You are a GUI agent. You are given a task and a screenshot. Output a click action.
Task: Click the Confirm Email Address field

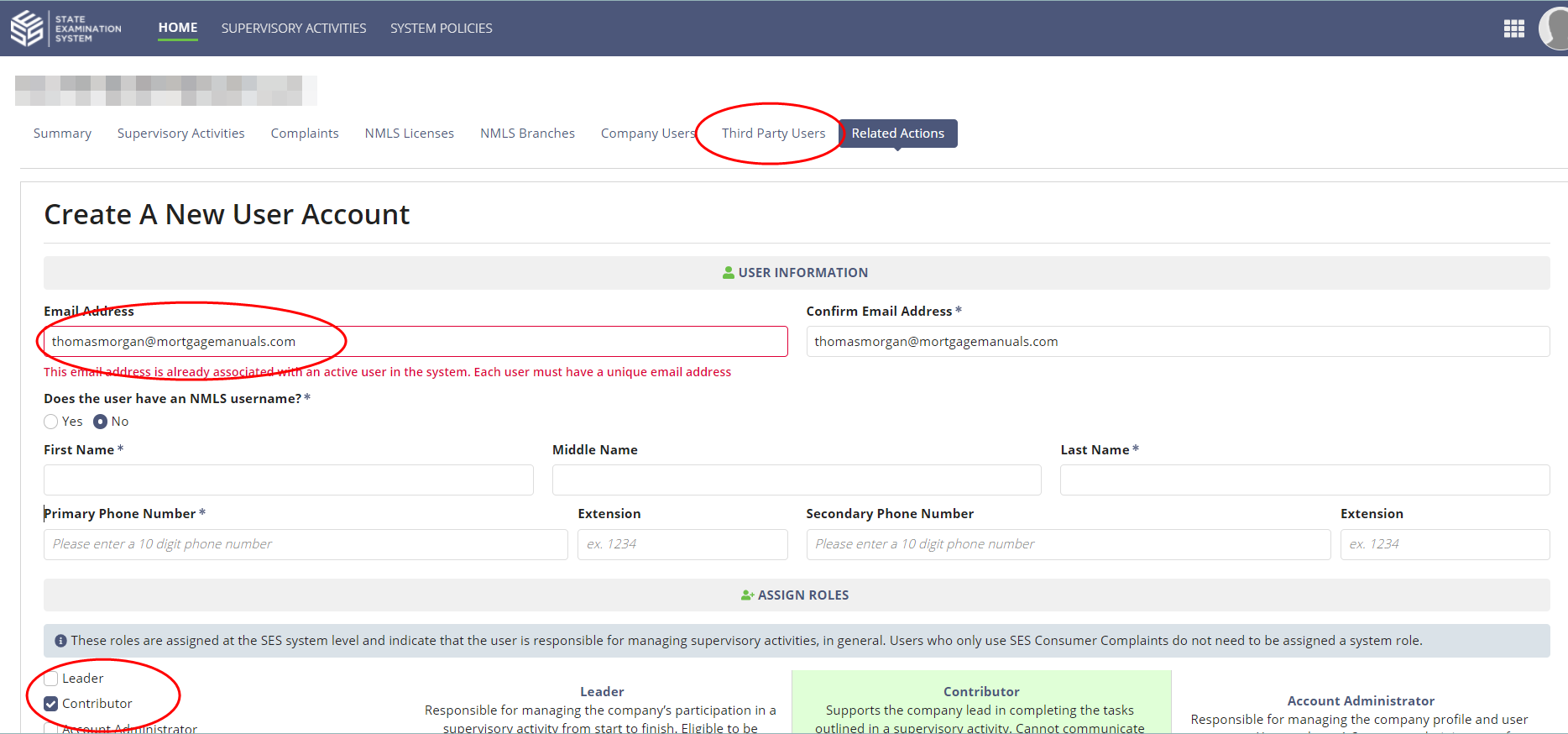pos(1179,342)
